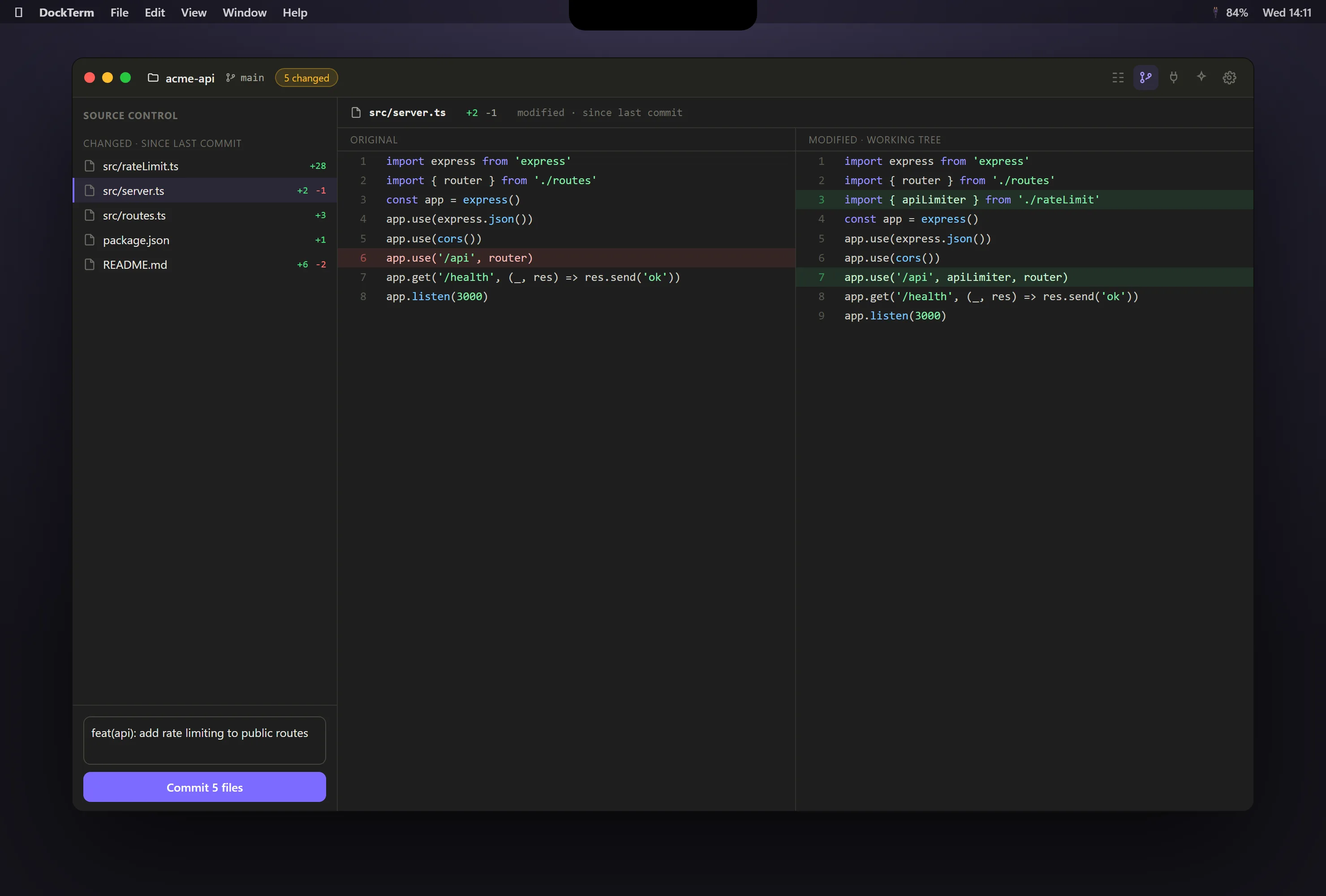This screenshot has height=896, width=1326.
Task: Click added apiLimiter import line 3
Action: [x=1024, y=200]
